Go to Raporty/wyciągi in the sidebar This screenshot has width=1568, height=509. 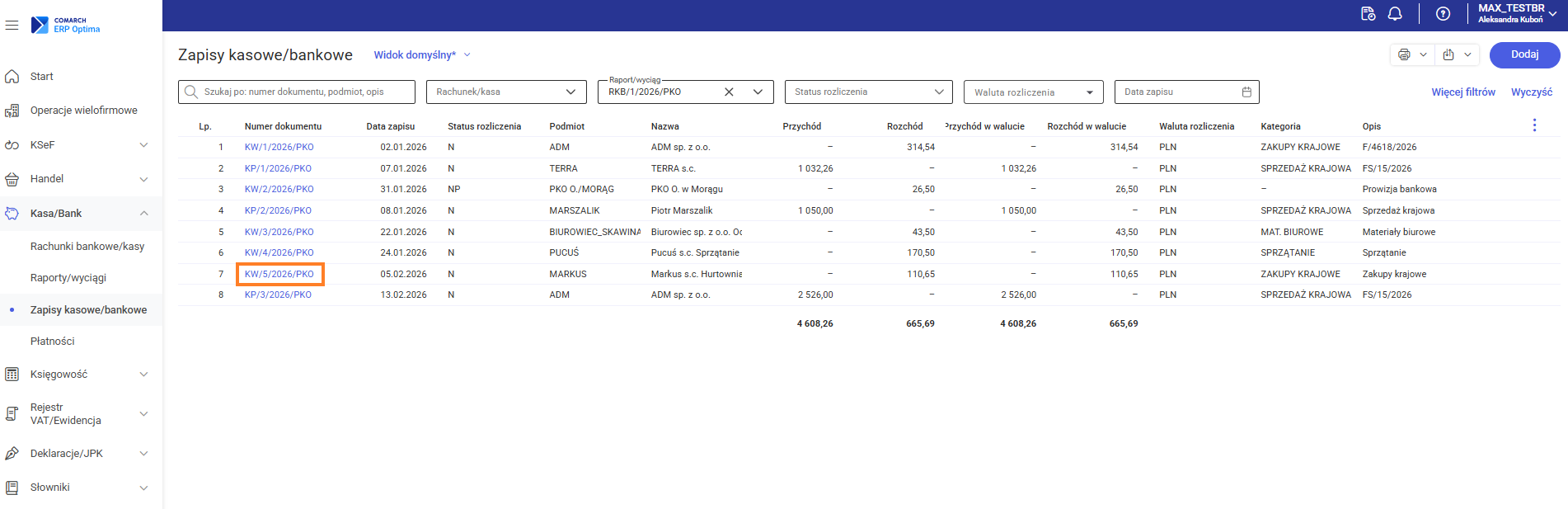68,278
